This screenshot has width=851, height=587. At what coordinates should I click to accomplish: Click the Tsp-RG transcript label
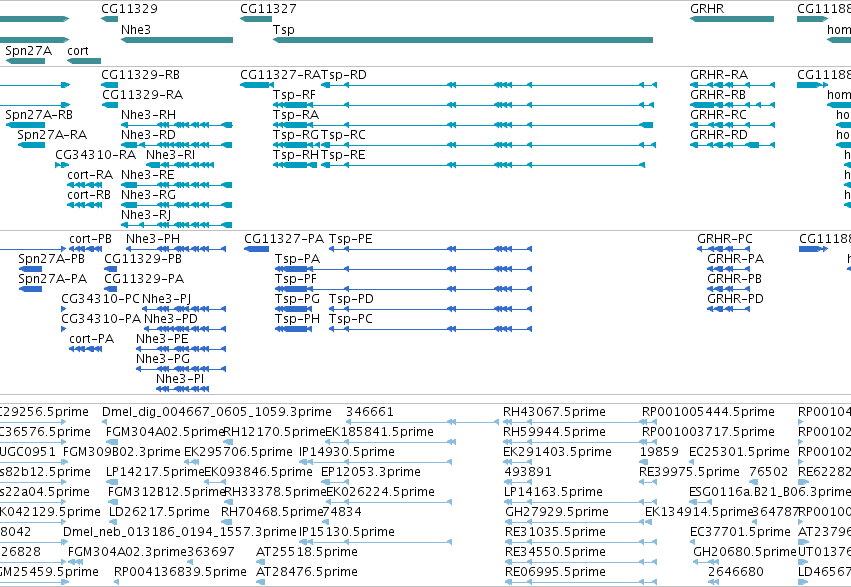(295, 135)
